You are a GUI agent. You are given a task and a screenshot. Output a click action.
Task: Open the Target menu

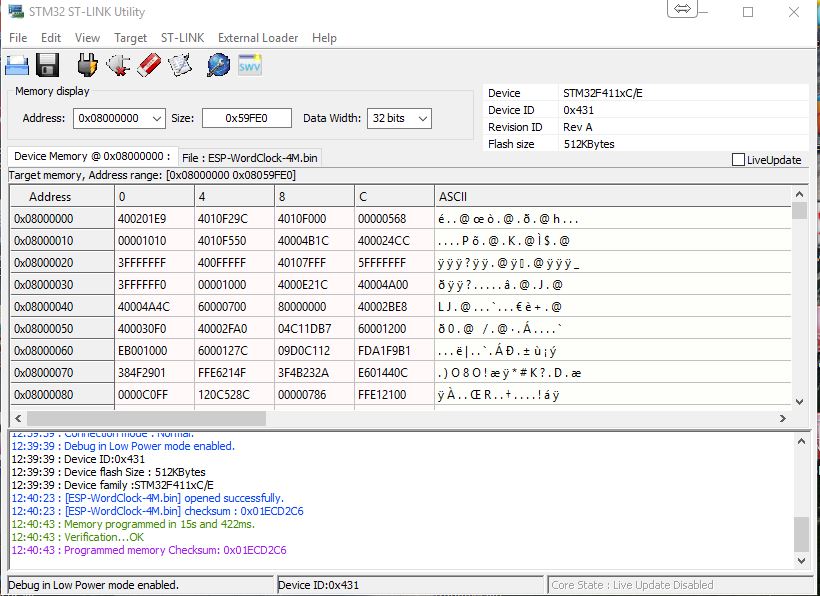(130, 38)
